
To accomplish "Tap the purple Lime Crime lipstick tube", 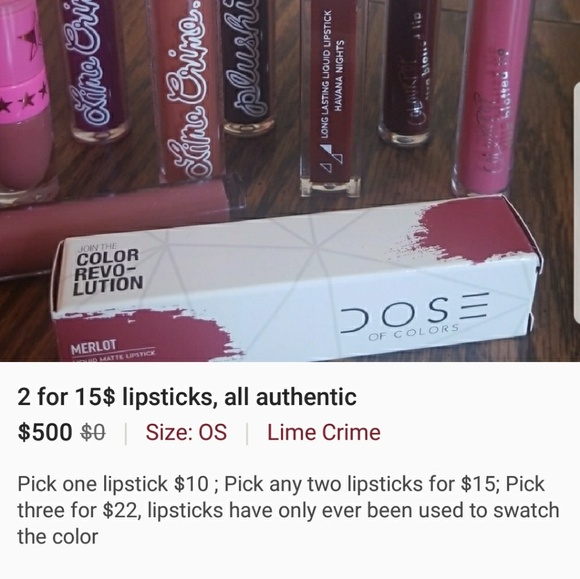I will pos(97,68).
